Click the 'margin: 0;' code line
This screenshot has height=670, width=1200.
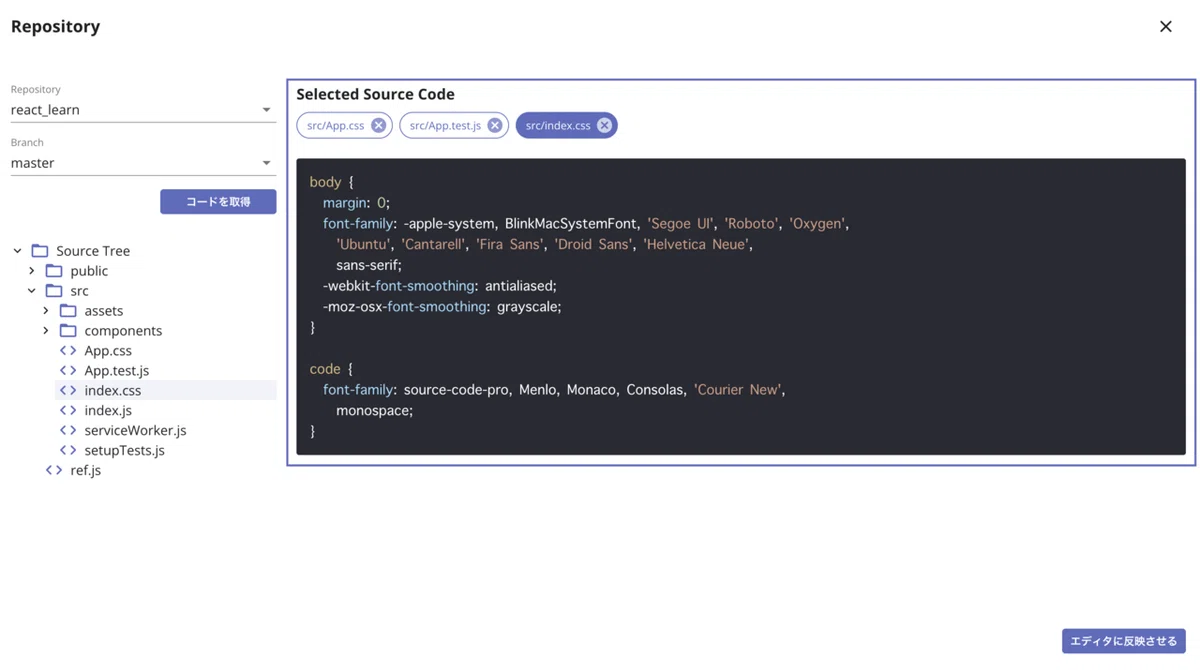[356, 203]
